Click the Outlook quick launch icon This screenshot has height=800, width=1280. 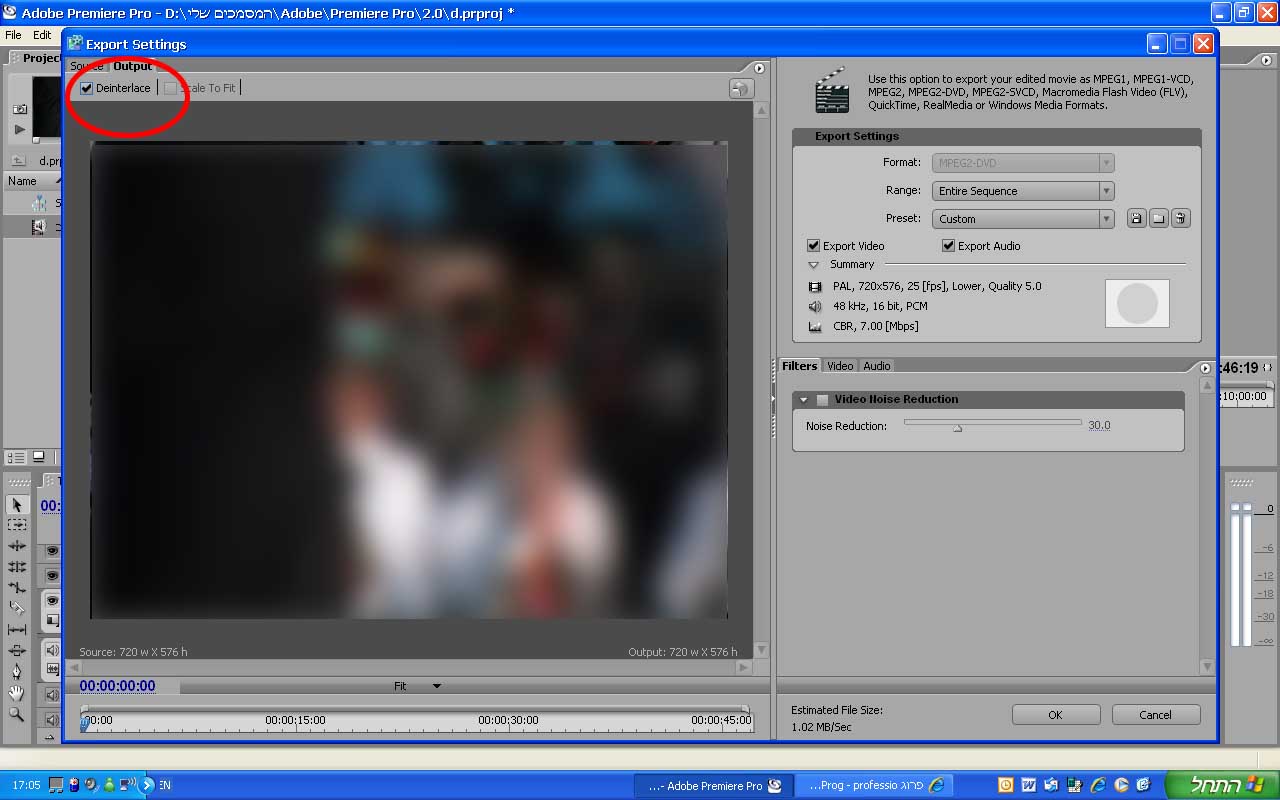(1006, 785)
